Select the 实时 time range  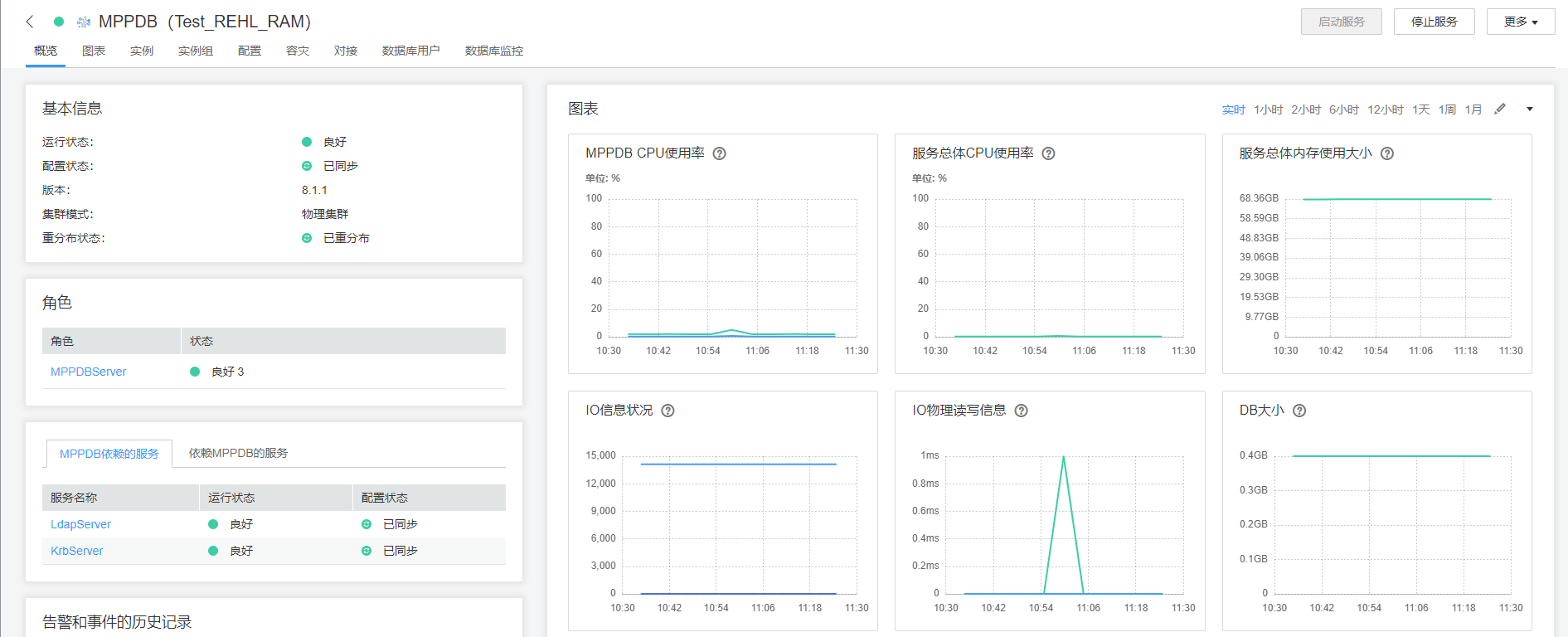1234,109
